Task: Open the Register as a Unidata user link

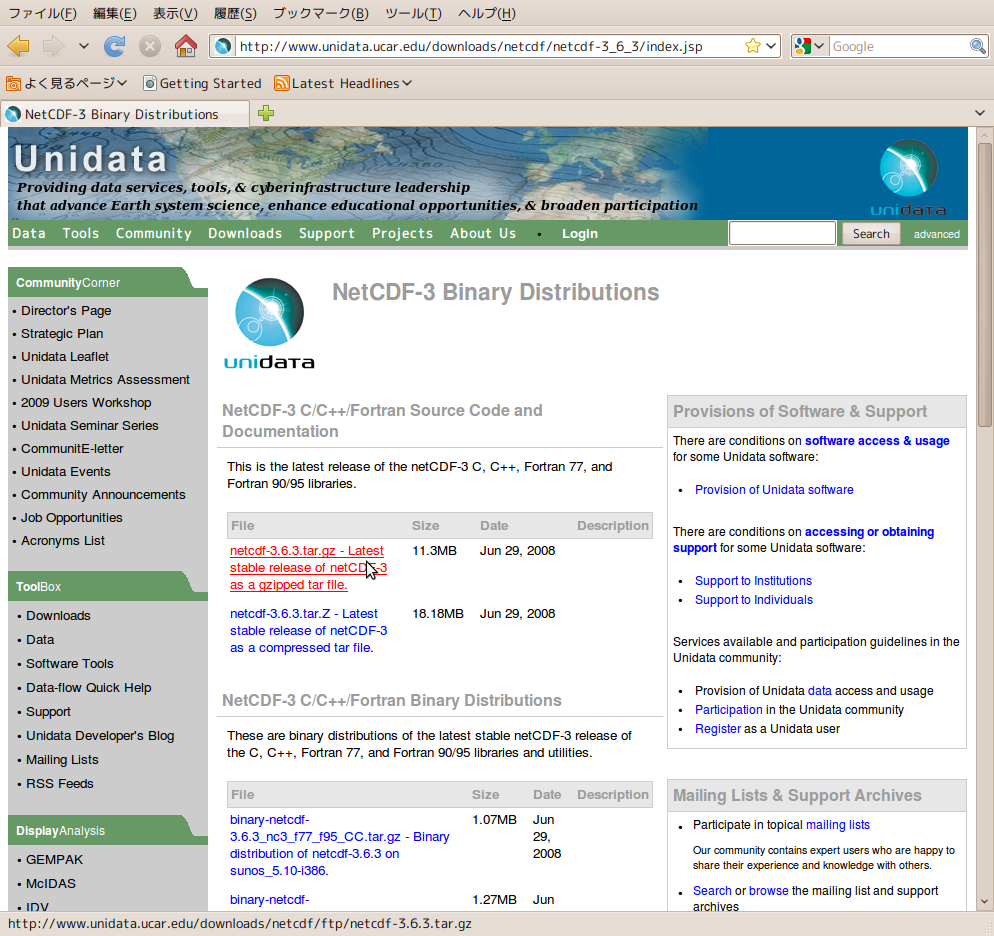Action: pyautogui.click(x=718, y=729)
